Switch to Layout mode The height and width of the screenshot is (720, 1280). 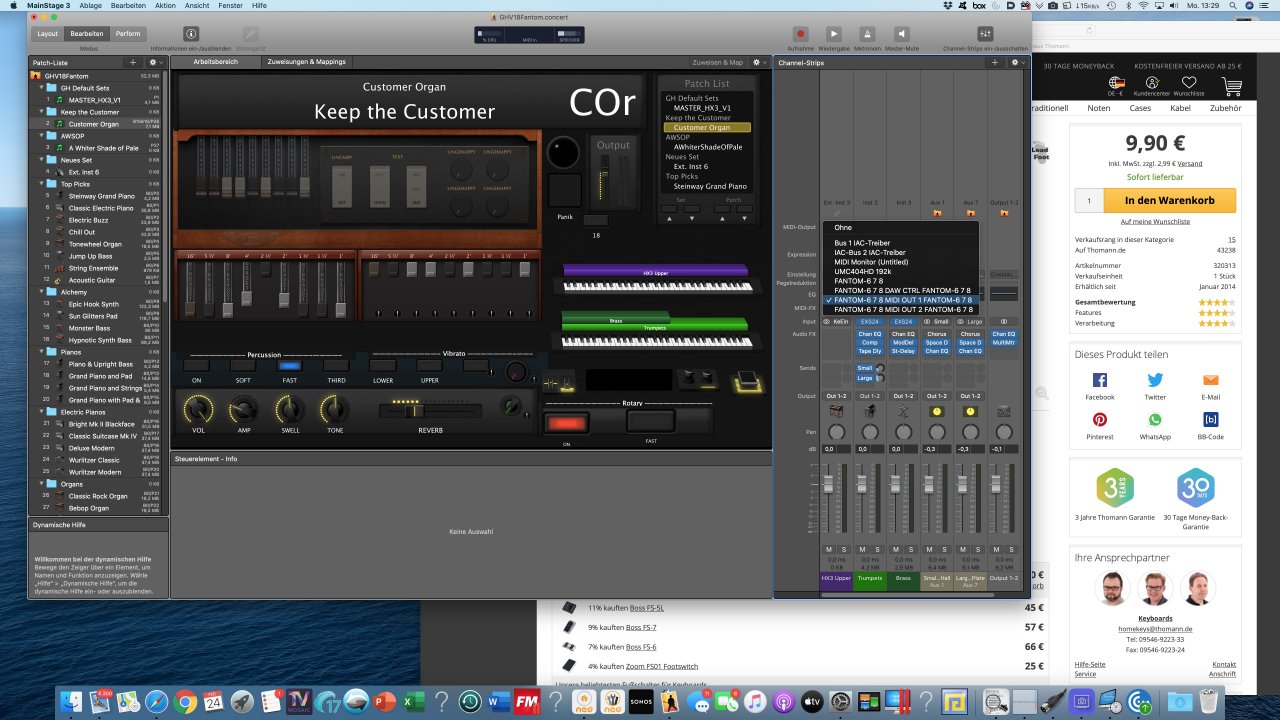(47, 33)
